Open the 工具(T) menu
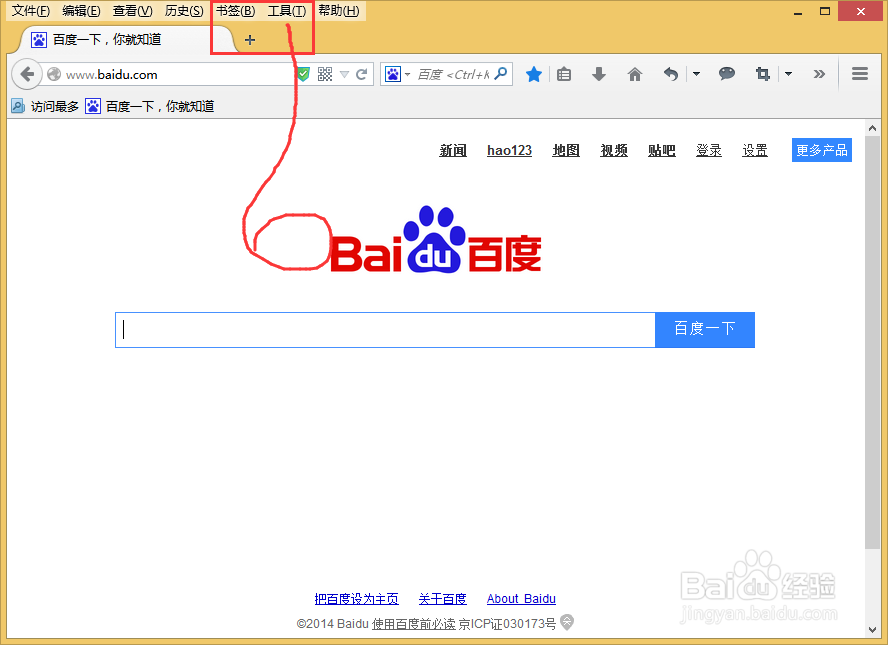Screen dimensions: 888x645 click(x=287, y=11)
